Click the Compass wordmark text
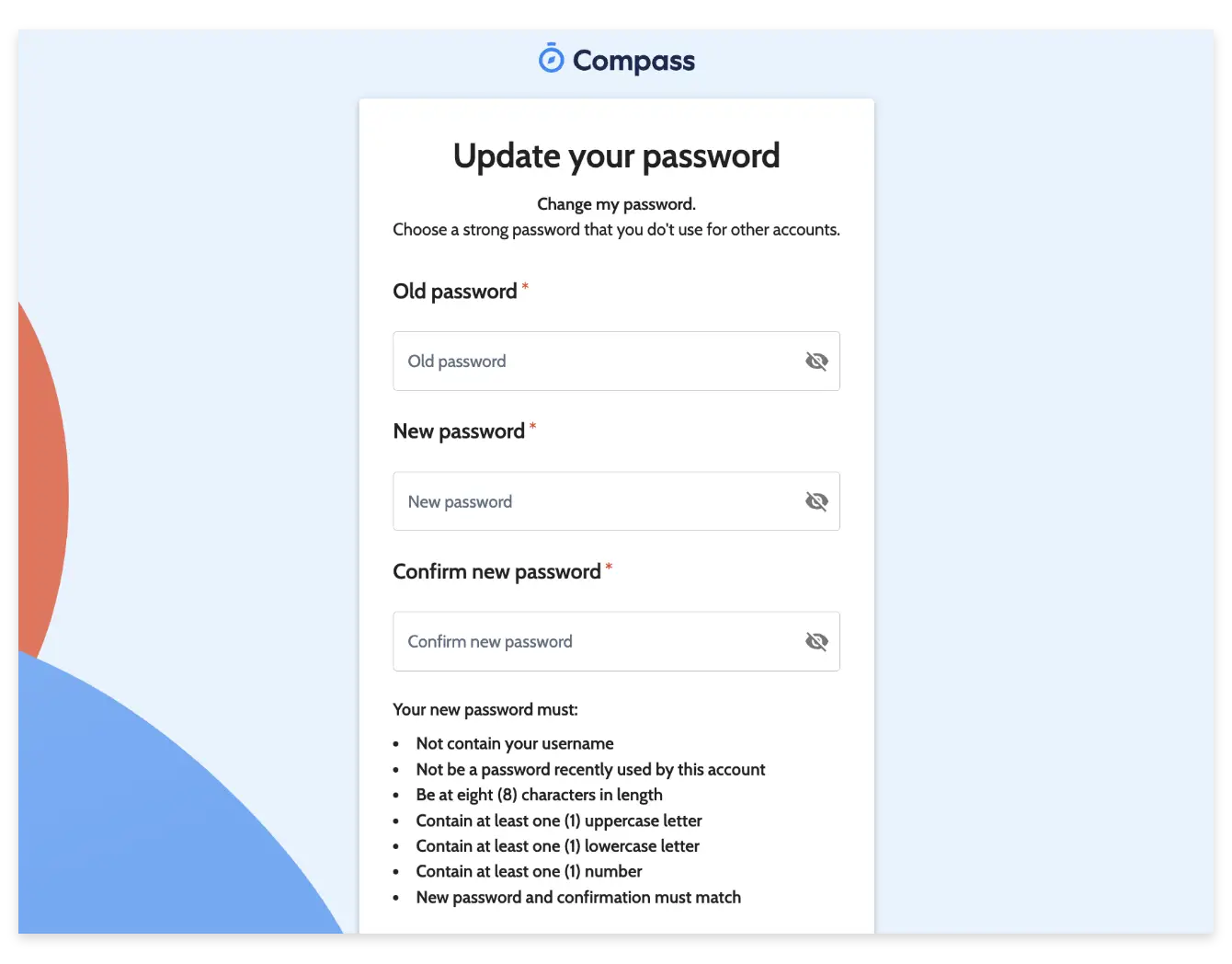The height and width of the screenshot is (964, 1232). (x=633, y=61)
